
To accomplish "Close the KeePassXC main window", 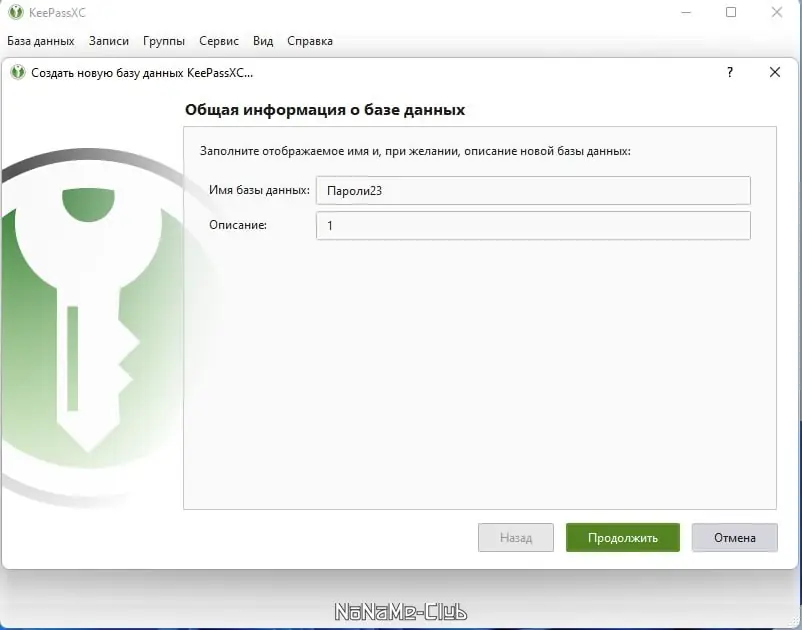I will click(x=776, y=12).
